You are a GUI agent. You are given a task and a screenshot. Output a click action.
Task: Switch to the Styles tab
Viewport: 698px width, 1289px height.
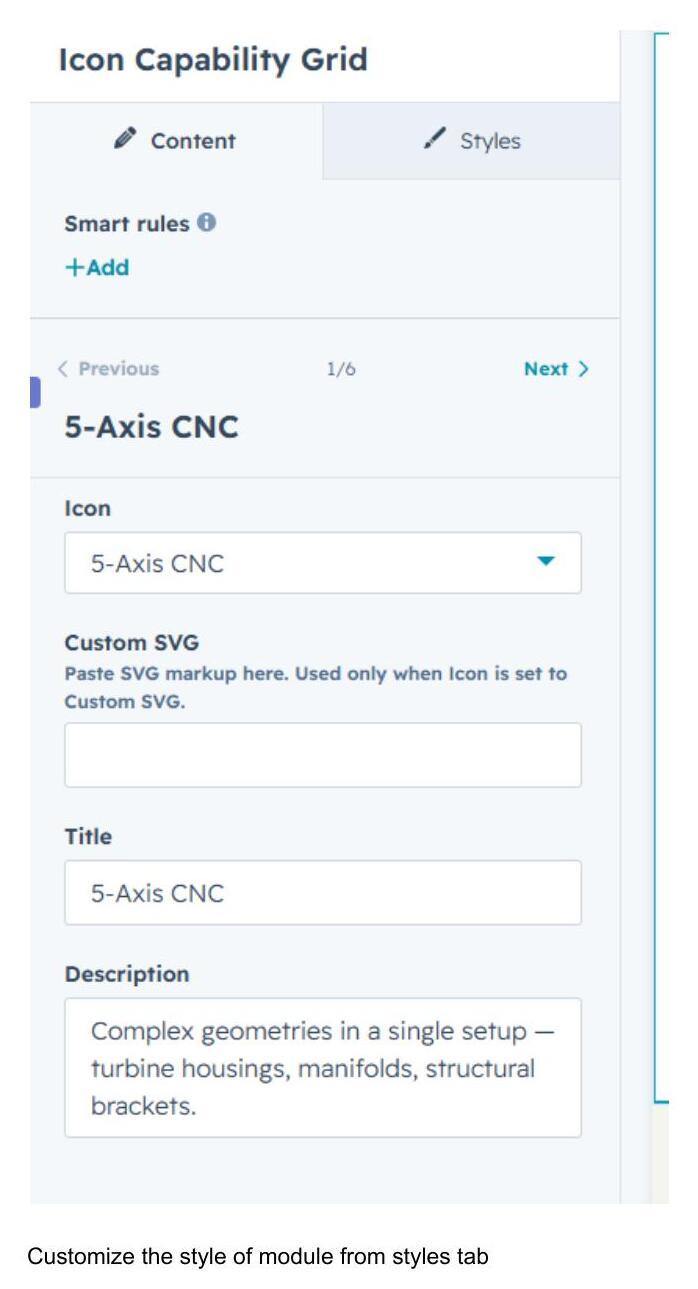(471, 141)
